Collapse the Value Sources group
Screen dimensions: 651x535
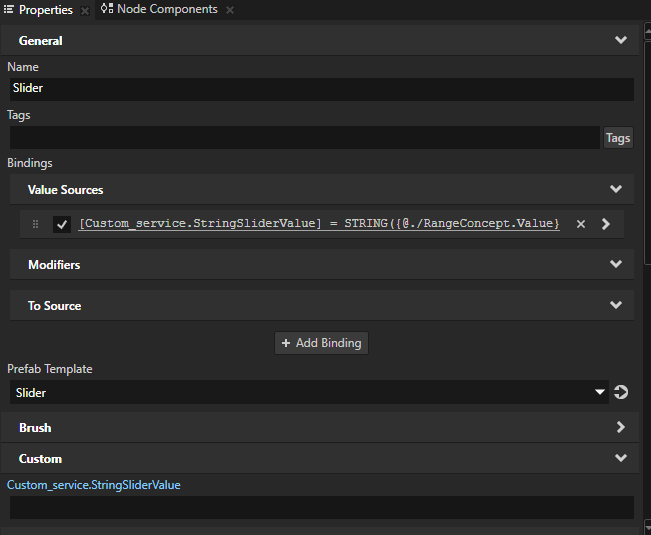tap(616, 189)
